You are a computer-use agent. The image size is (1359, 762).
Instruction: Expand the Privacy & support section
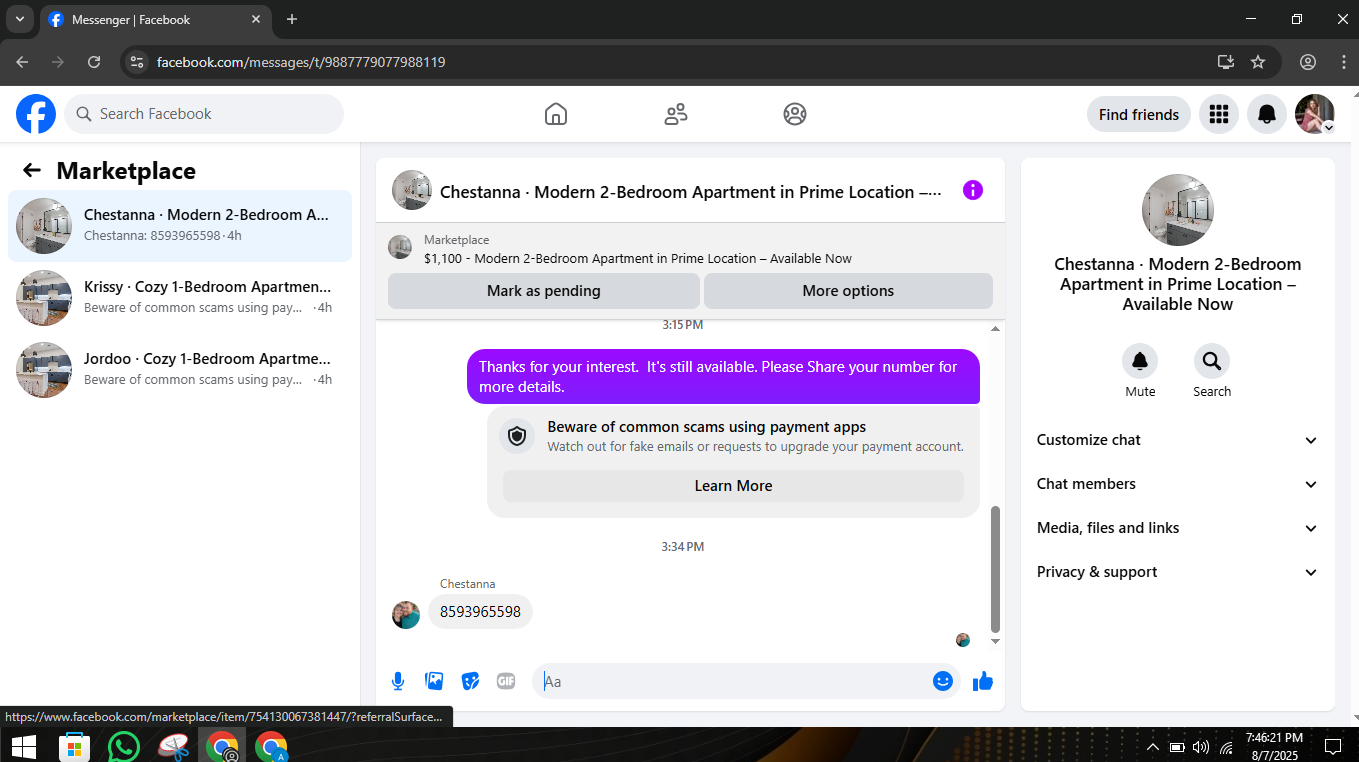click(x=1178, y=572)
